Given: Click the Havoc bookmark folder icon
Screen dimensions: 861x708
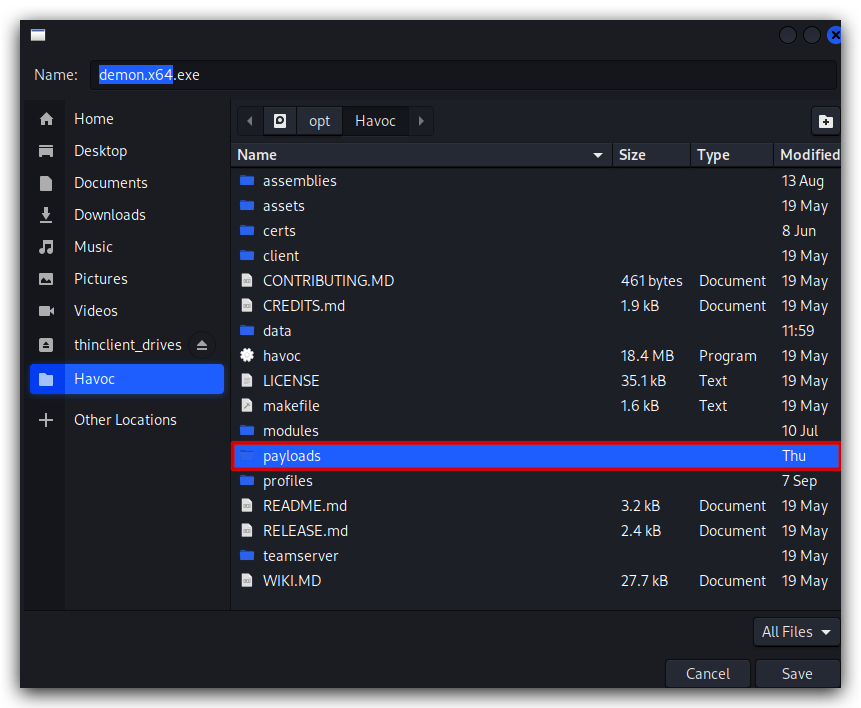Looking at the screenshot, I should tap(46, 379).
